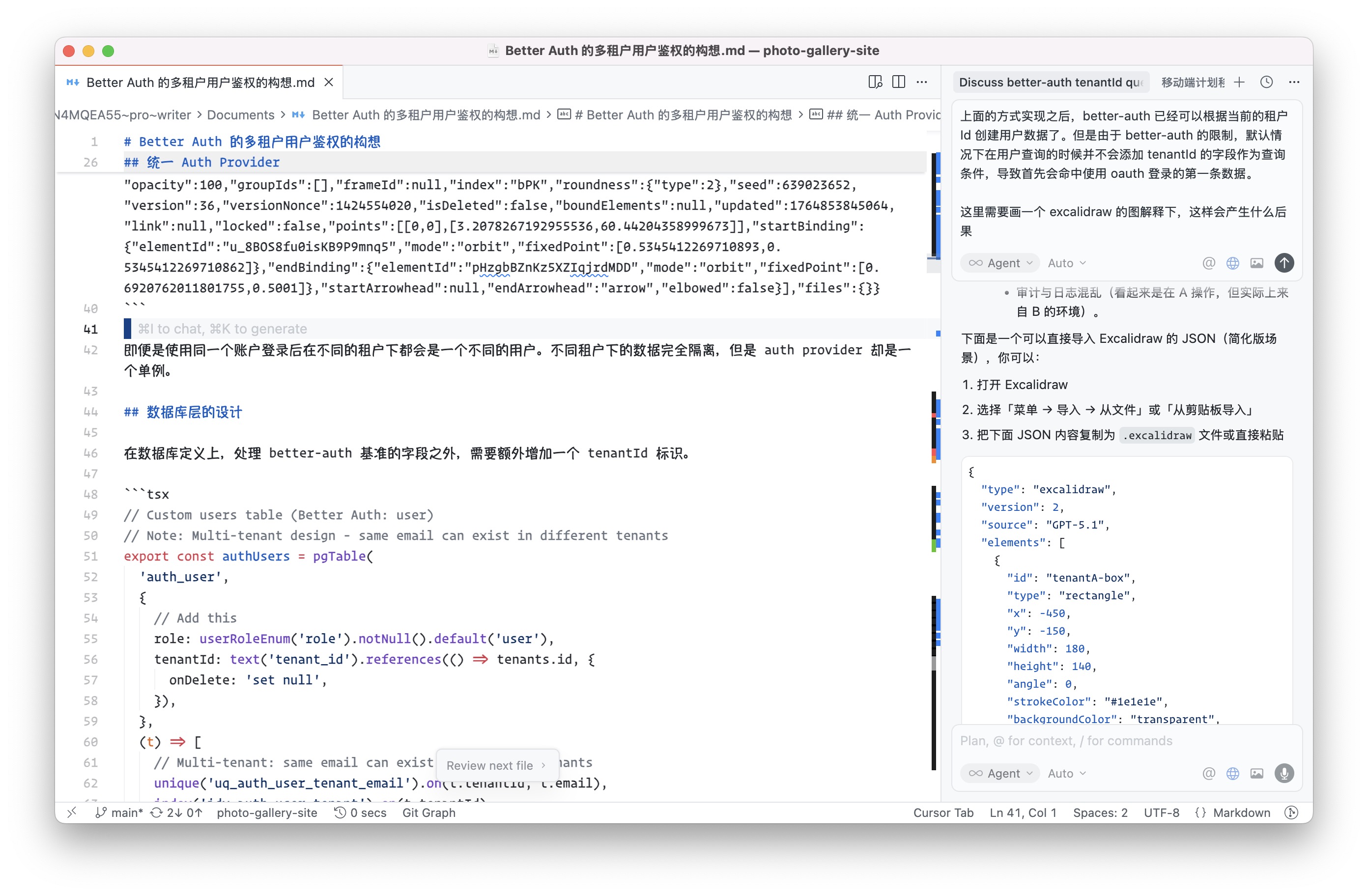Send the message with the up-arrow button
This screenshot has height=896, width=1368.
tap(1283, 263)
